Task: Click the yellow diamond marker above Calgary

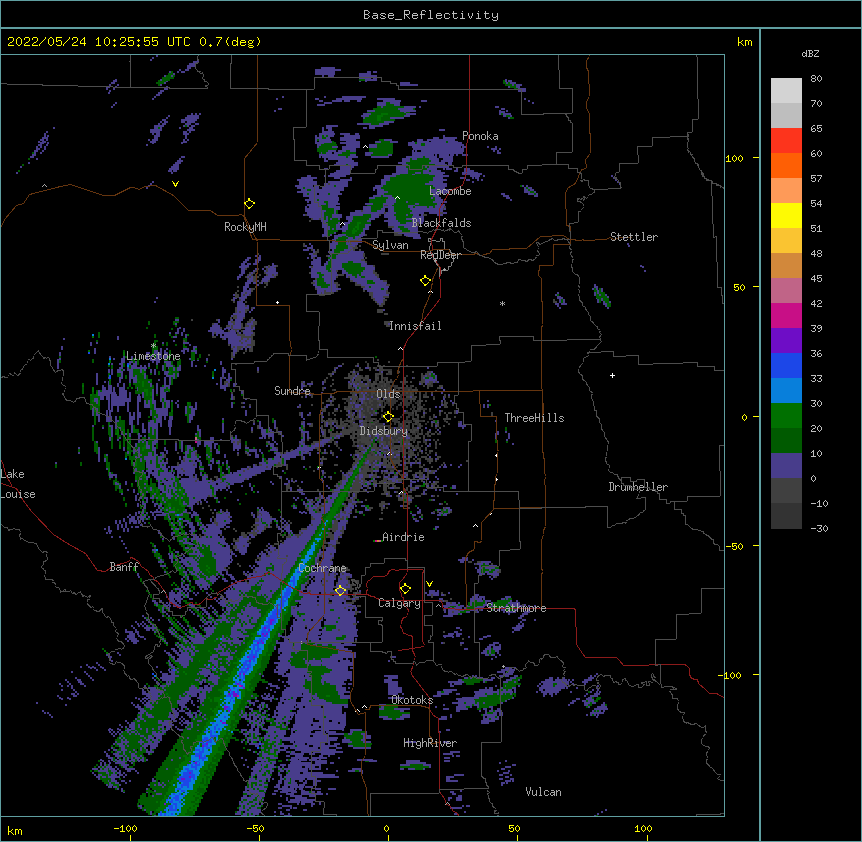Action: coord(405,589)
